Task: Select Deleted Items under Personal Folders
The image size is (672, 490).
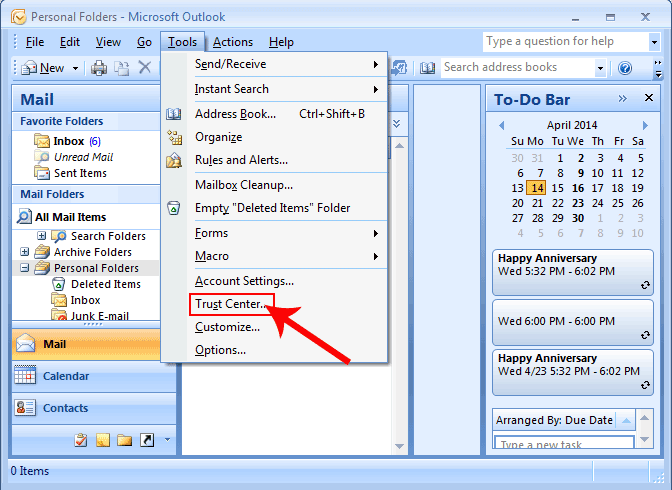Action: click(x=96, y=284)
